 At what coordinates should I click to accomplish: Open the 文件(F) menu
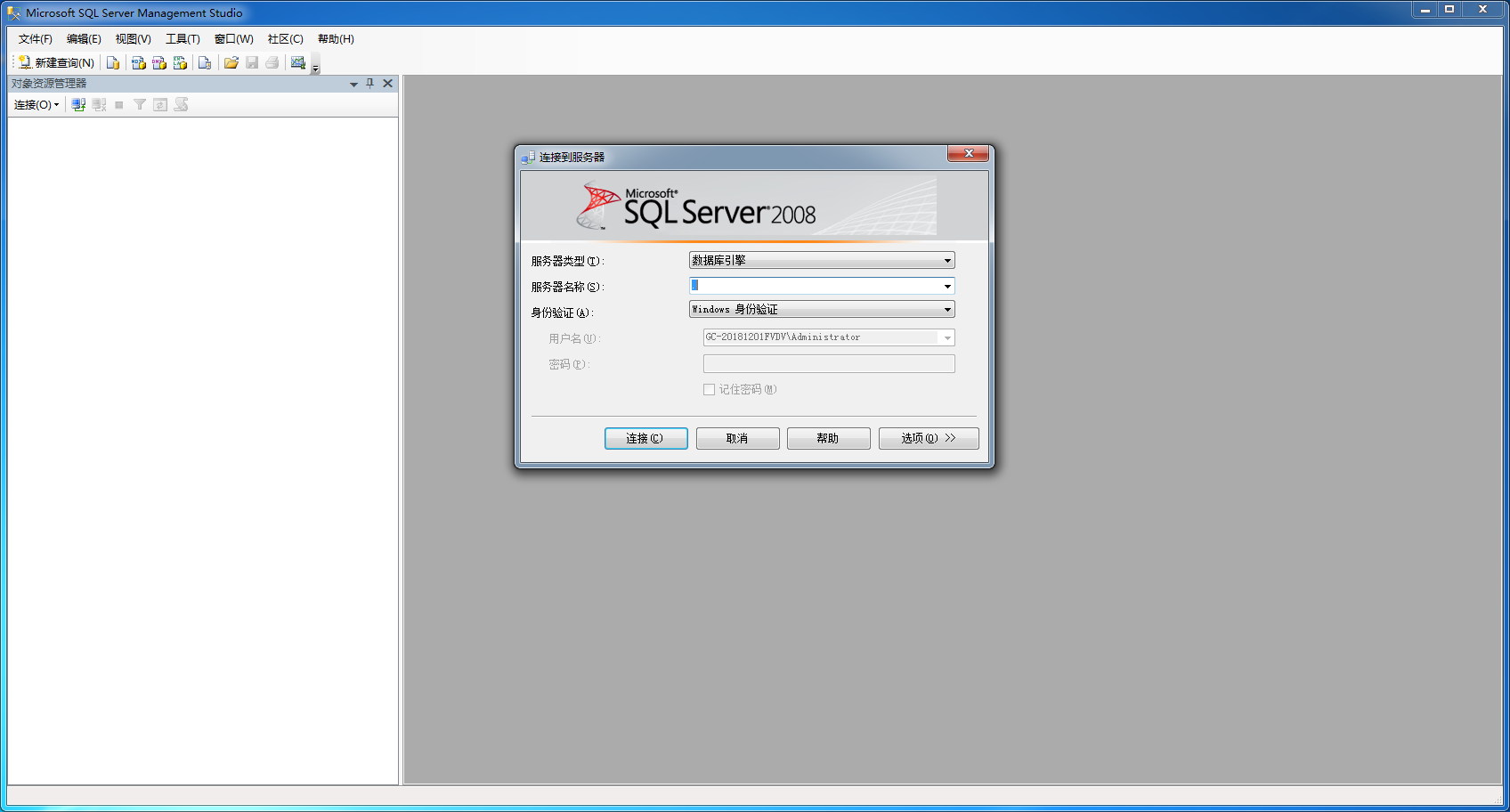click(x=36, y=39)
